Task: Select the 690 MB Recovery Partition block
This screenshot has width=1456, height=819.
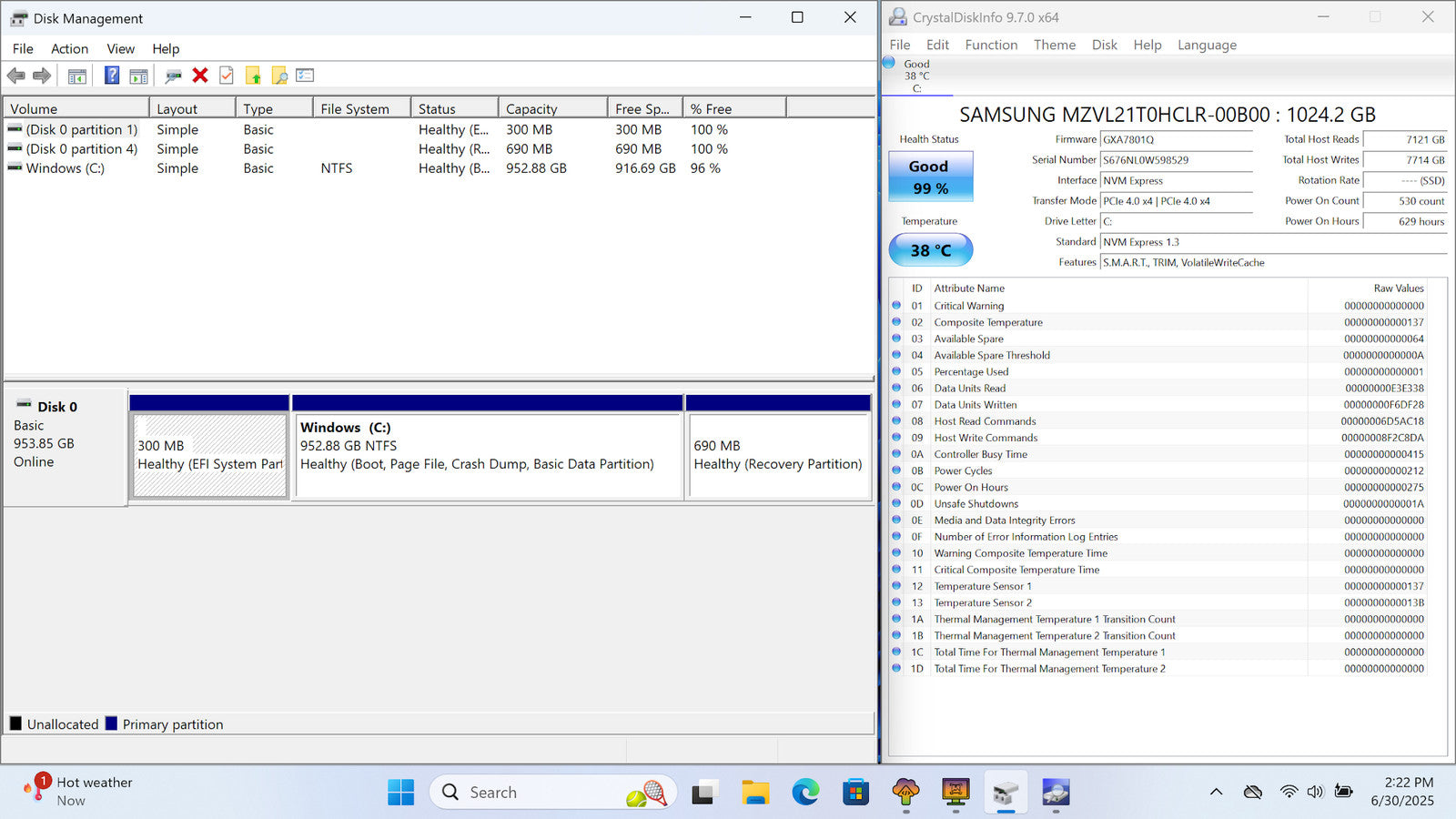Action: [778, 455]
